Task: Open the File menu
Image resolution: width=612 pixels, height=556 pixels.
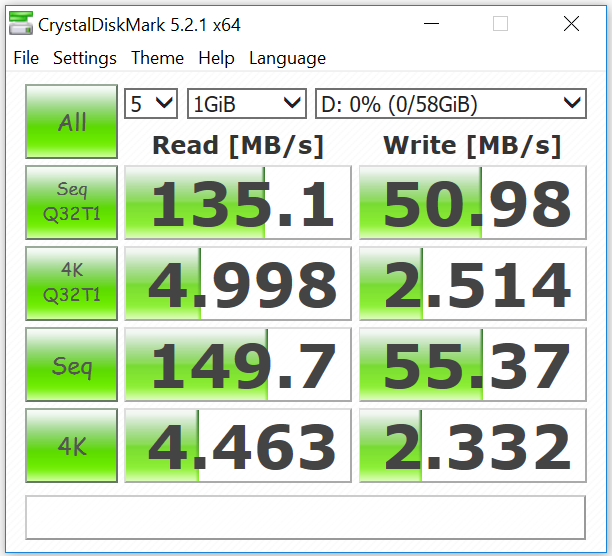Action: (x=26, y=58)
